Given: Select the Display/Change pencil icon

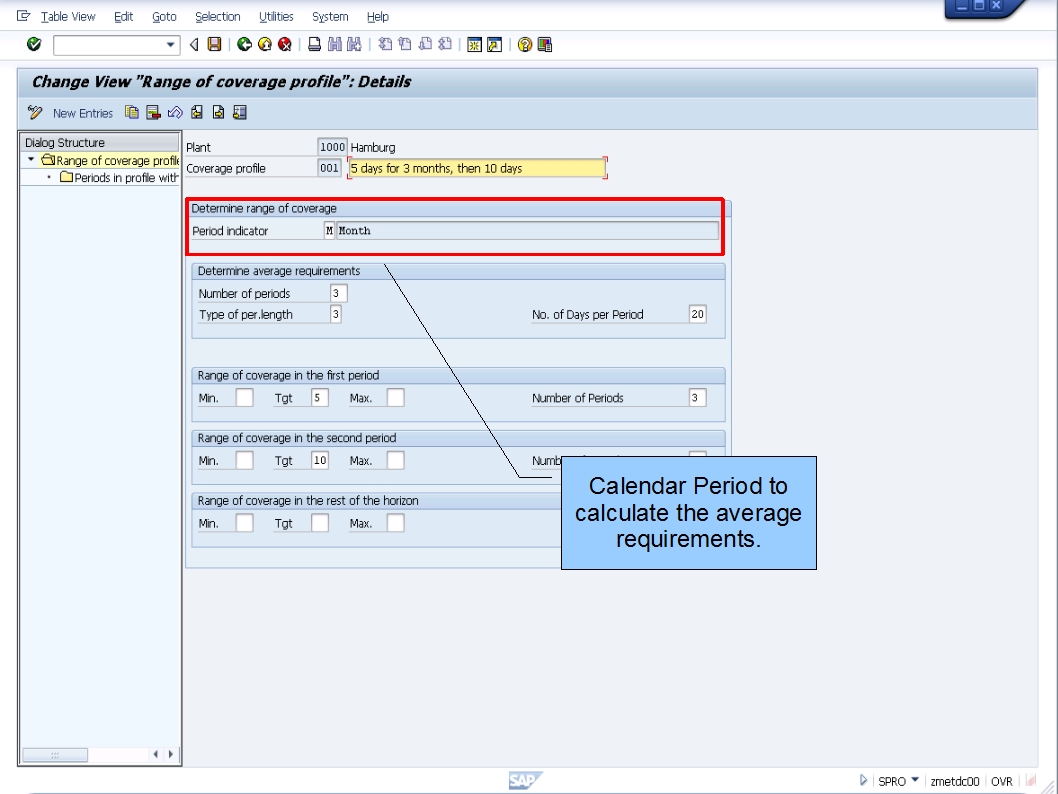Looking at the screenshot, I should pos(34,112).
